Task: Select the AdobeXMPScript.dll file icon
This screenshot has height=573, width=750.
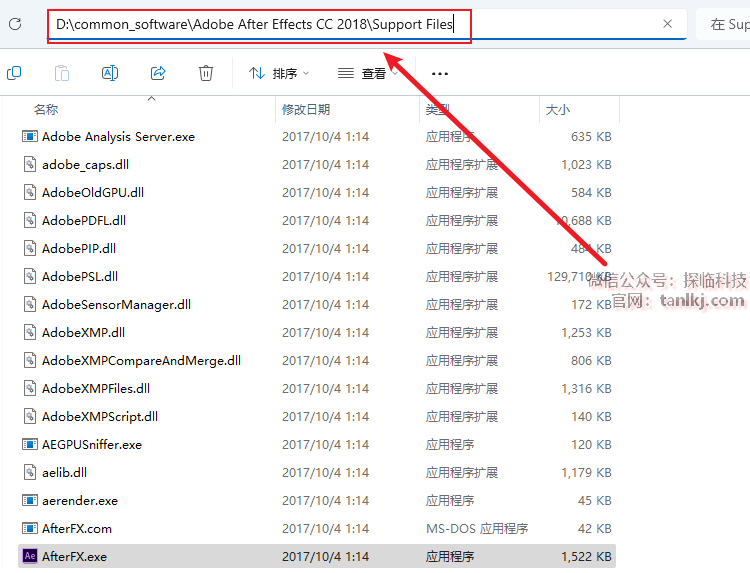Action: point(30,417)
